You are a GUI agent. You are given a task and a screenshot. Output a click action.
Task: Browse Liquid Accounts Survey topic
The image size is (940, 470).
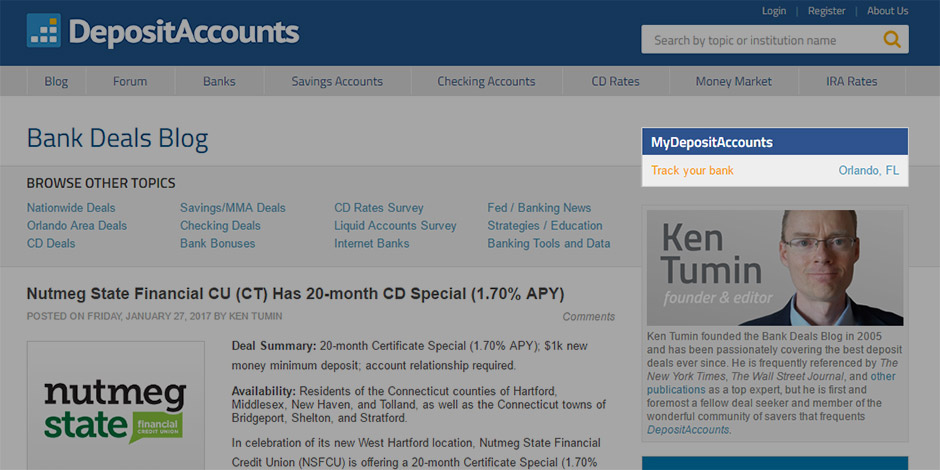tap(395, 226)
